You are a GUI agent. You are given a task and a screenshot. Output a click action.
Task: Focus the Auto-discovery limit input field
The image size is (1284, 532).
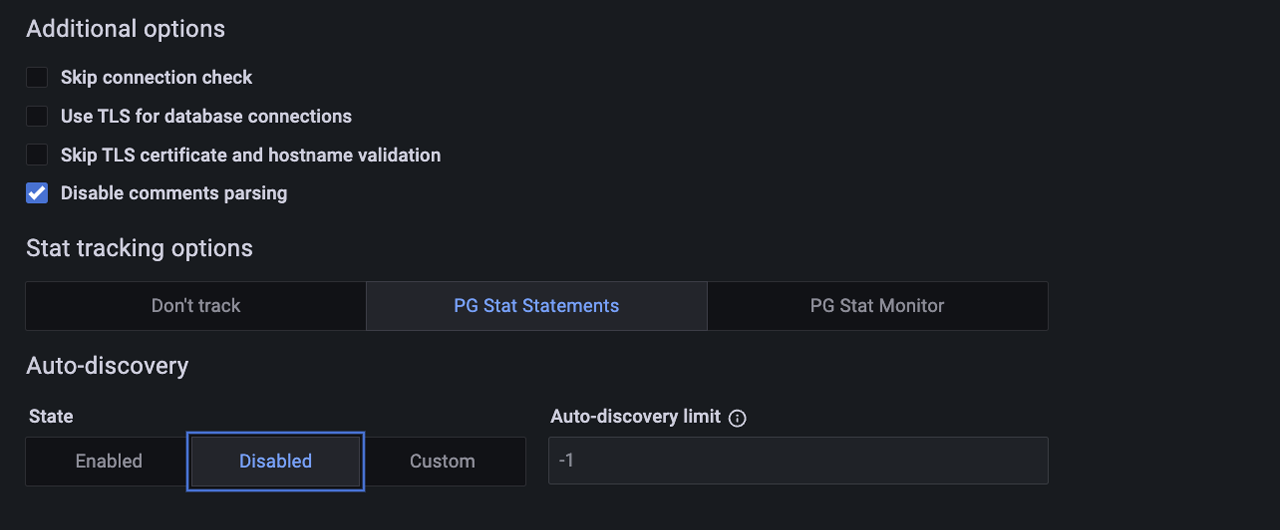coord(798,462)
